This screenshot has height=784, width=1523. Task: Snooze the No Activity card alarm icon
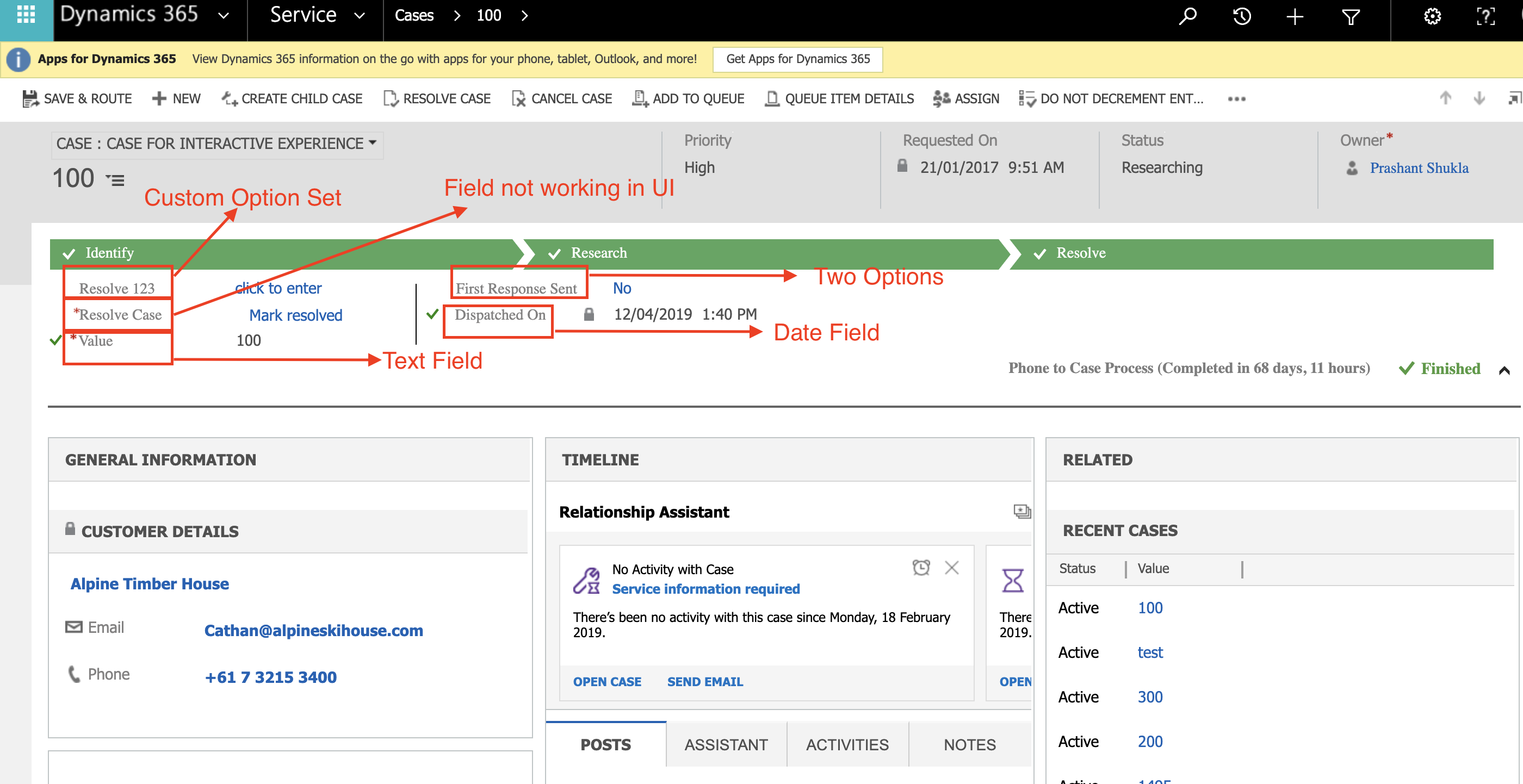[920, 568]
